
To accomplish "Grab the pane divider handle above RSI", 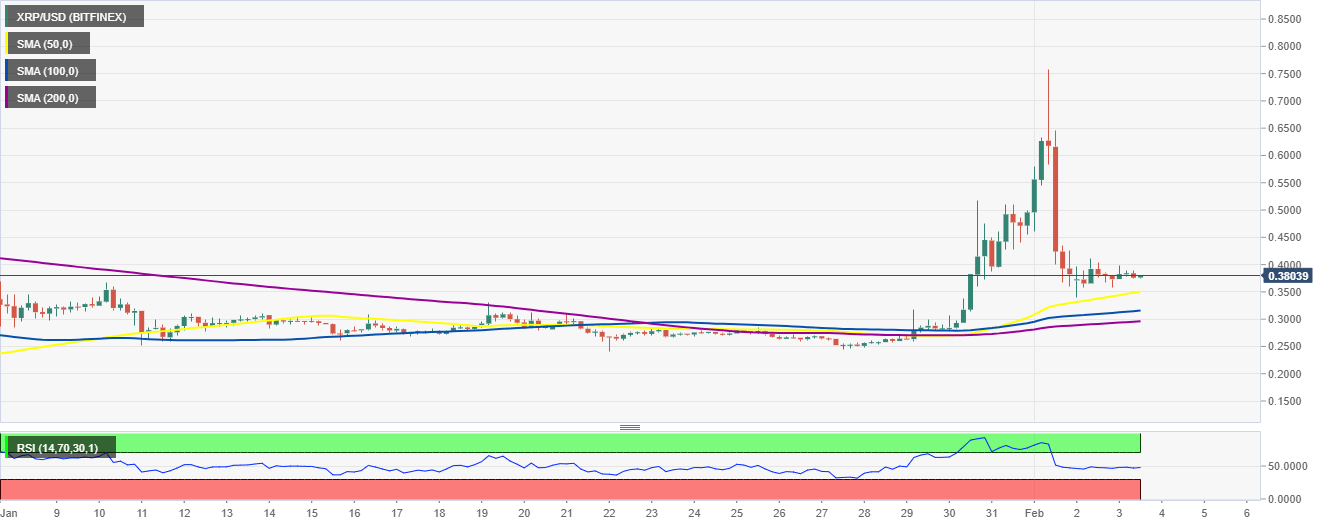I will pyautogui.click(x=630, y=427).
